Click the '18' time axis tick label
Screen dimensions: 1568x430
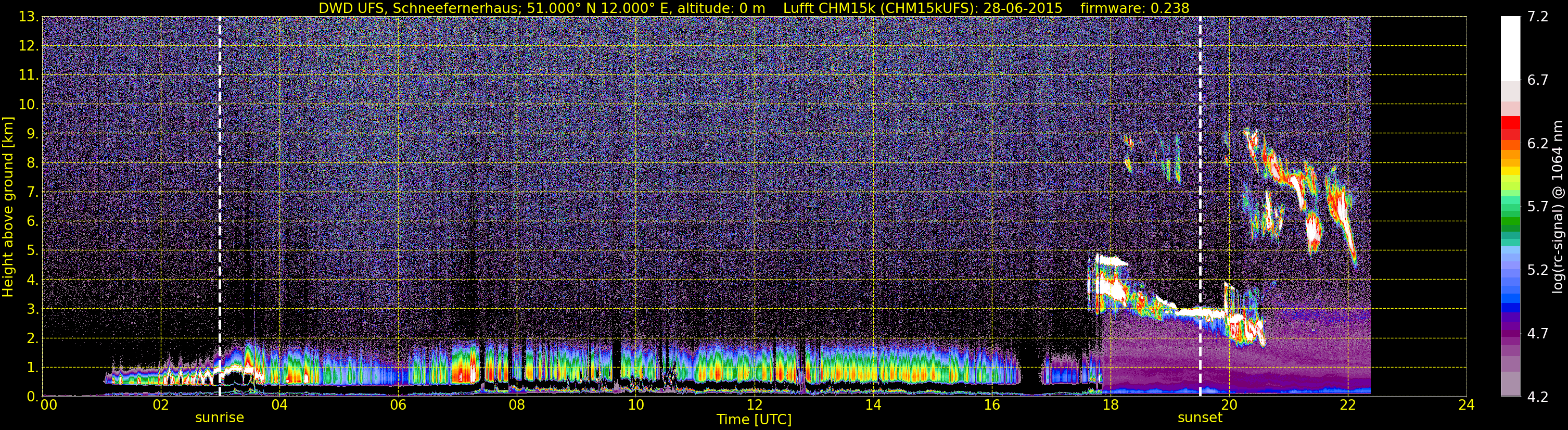tap(1110, 406)
